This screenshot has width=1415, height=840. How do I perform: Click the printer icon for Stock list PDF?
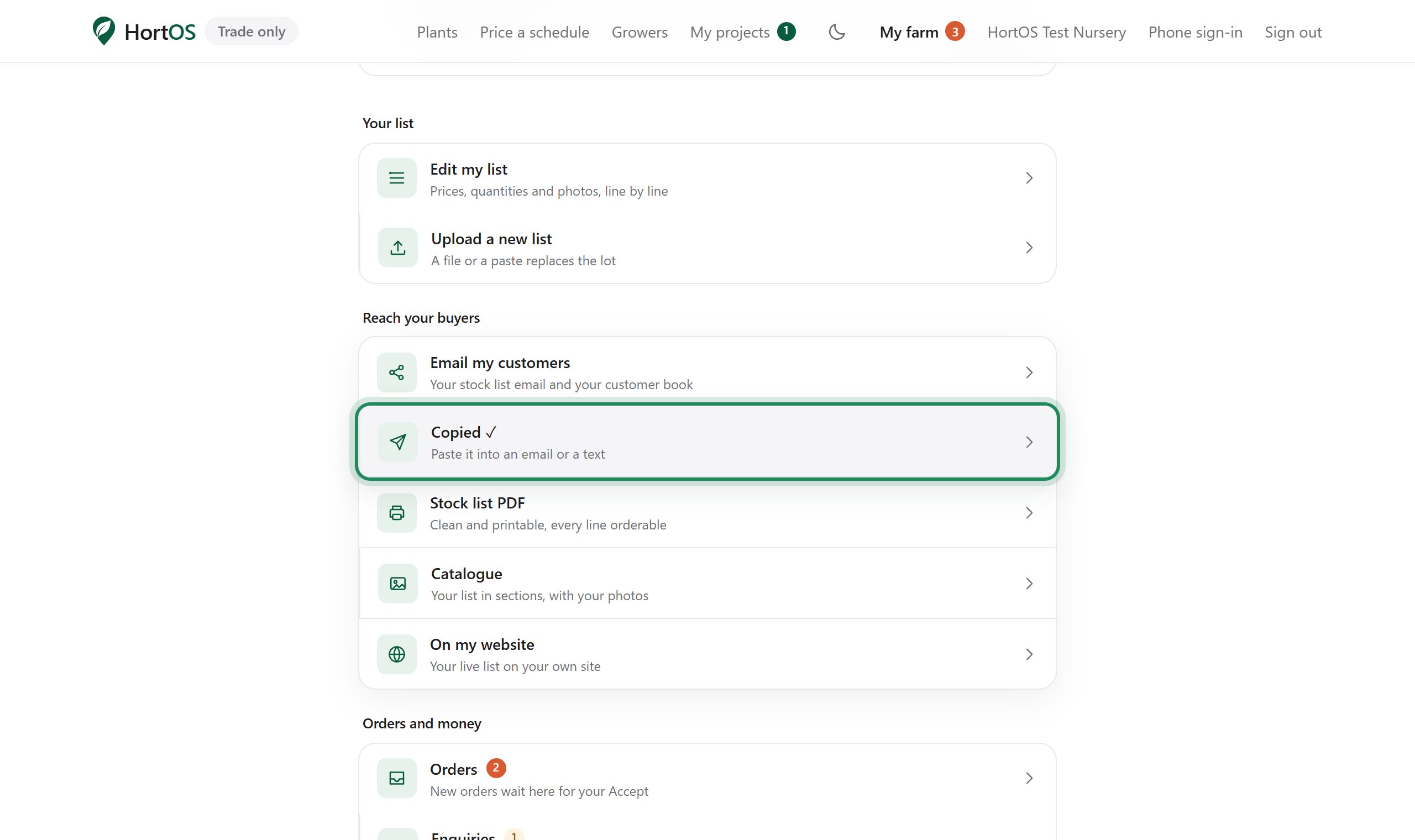(x=397, y=513)
